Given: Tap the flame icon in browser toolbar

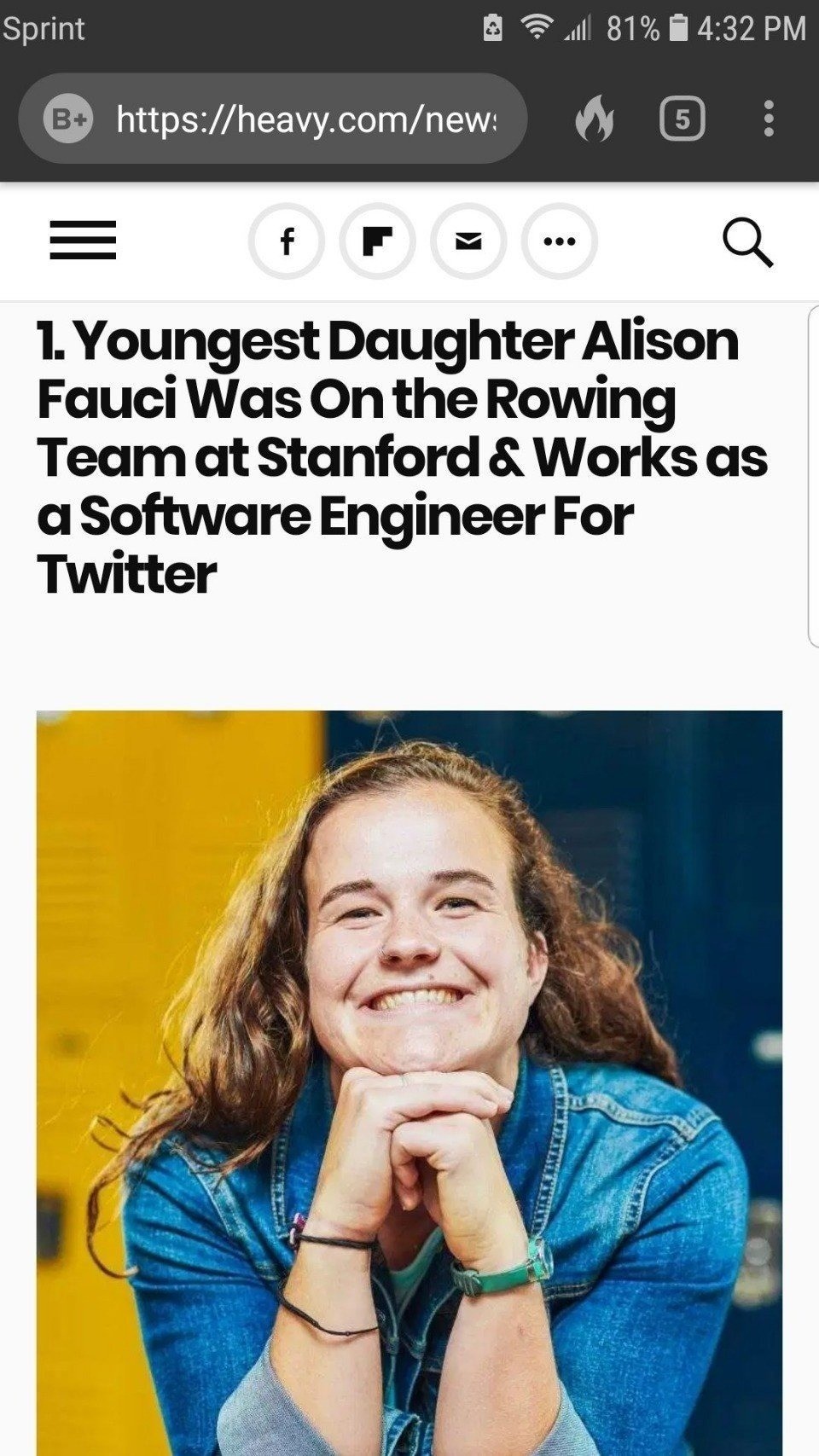Looking at the screenshot, I should tap(595, 119).
